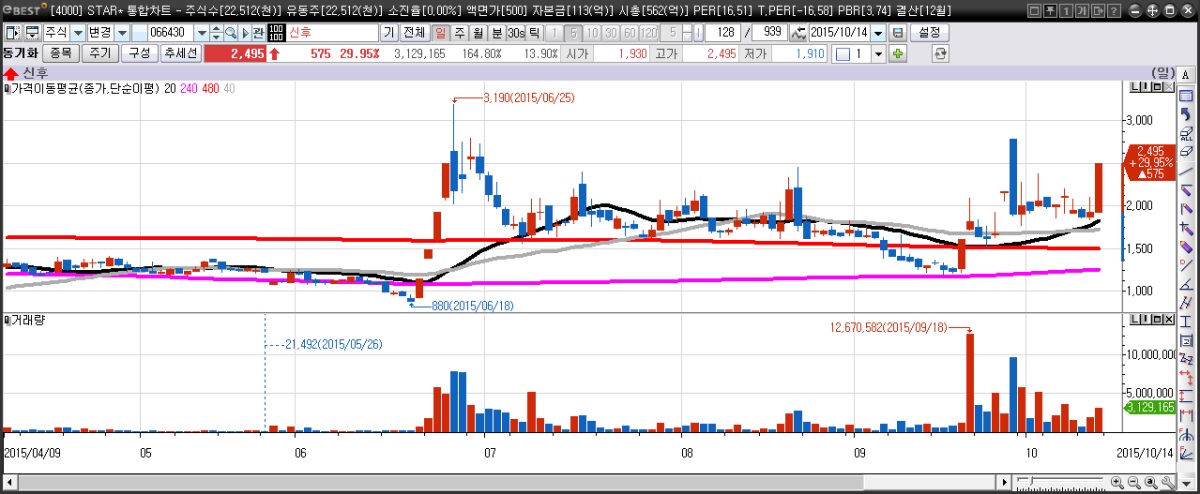Image resolution: width=1200 pixels, height=494 pixels.
Task: Toggle the 전체 view button
Action: tap(414, 32)
